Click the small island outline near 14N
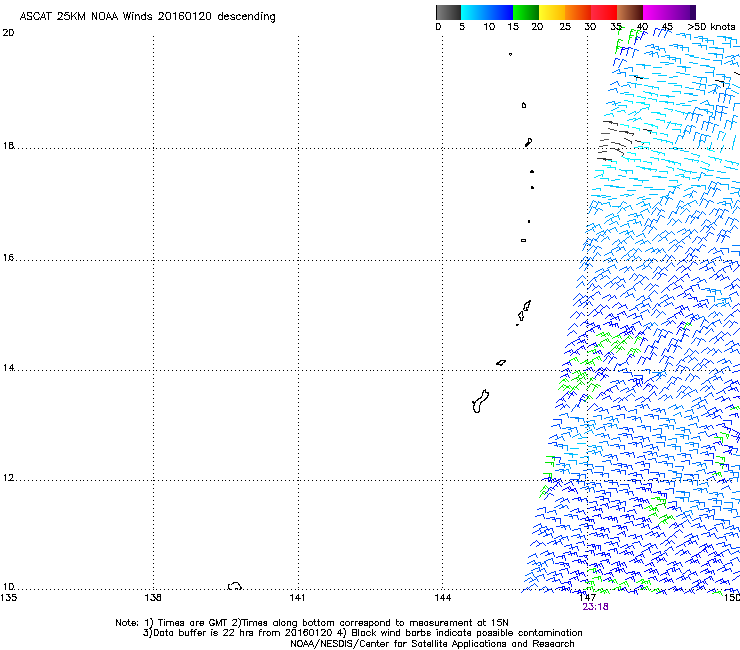The image size is (740, 650). click(501, 363)
